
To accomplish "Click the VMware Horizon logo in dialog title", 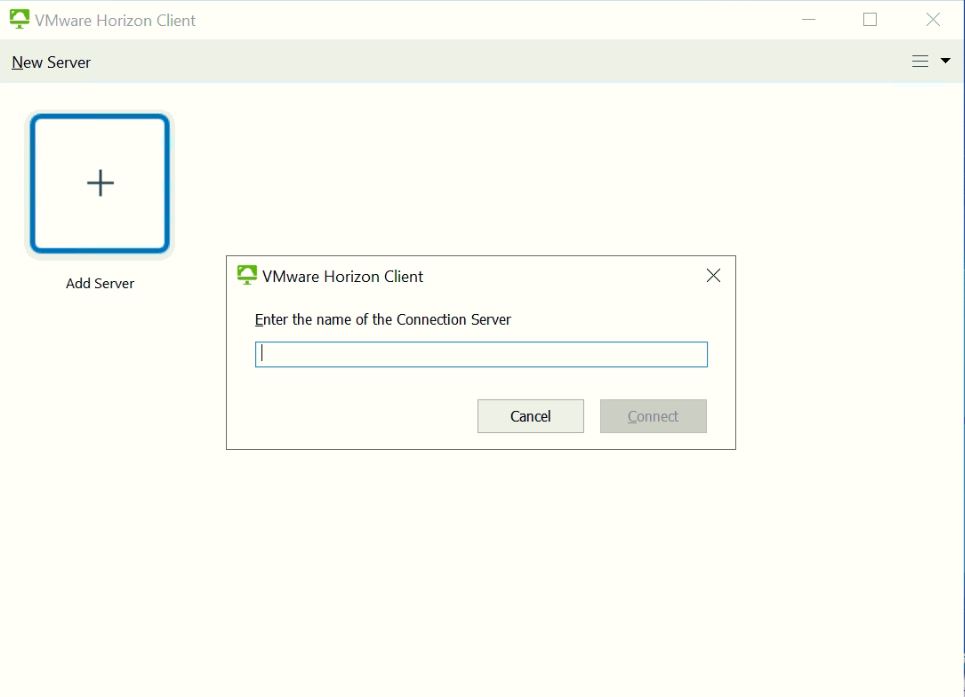I will click(x=247, y=275).
